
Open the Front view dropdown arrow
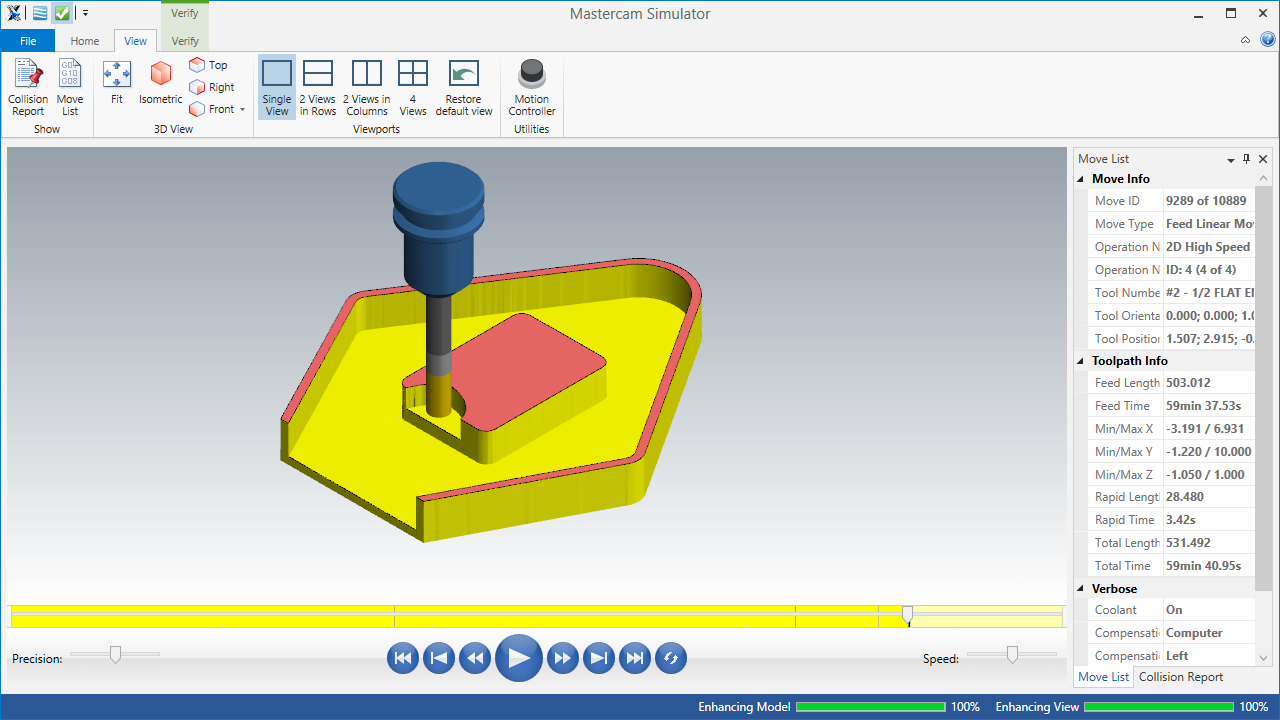pyautogui.click(x=242, y=110)
